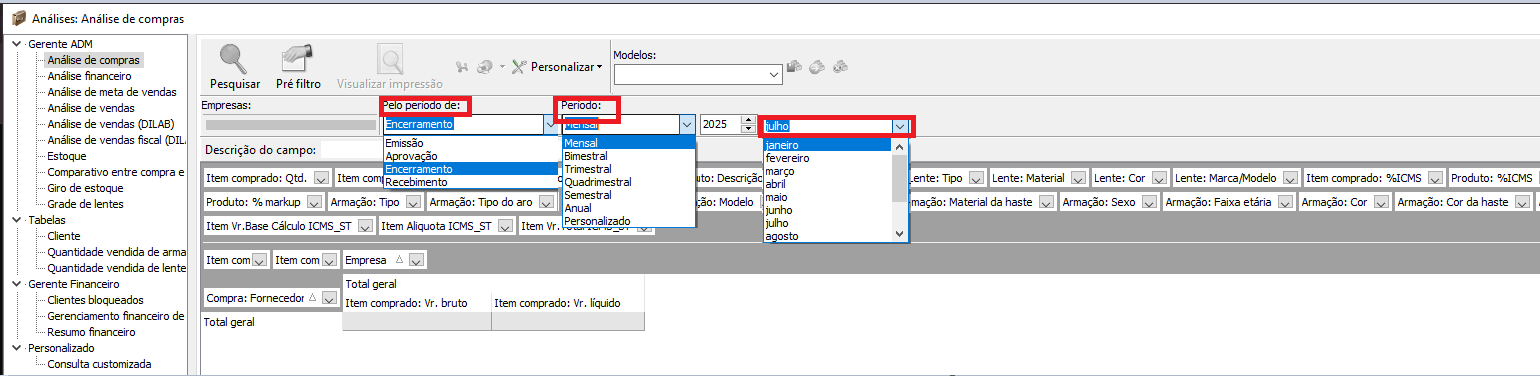This screenshot has width=1540, height=376.
Task: Select maio in the month list
Action: (827, 197)
